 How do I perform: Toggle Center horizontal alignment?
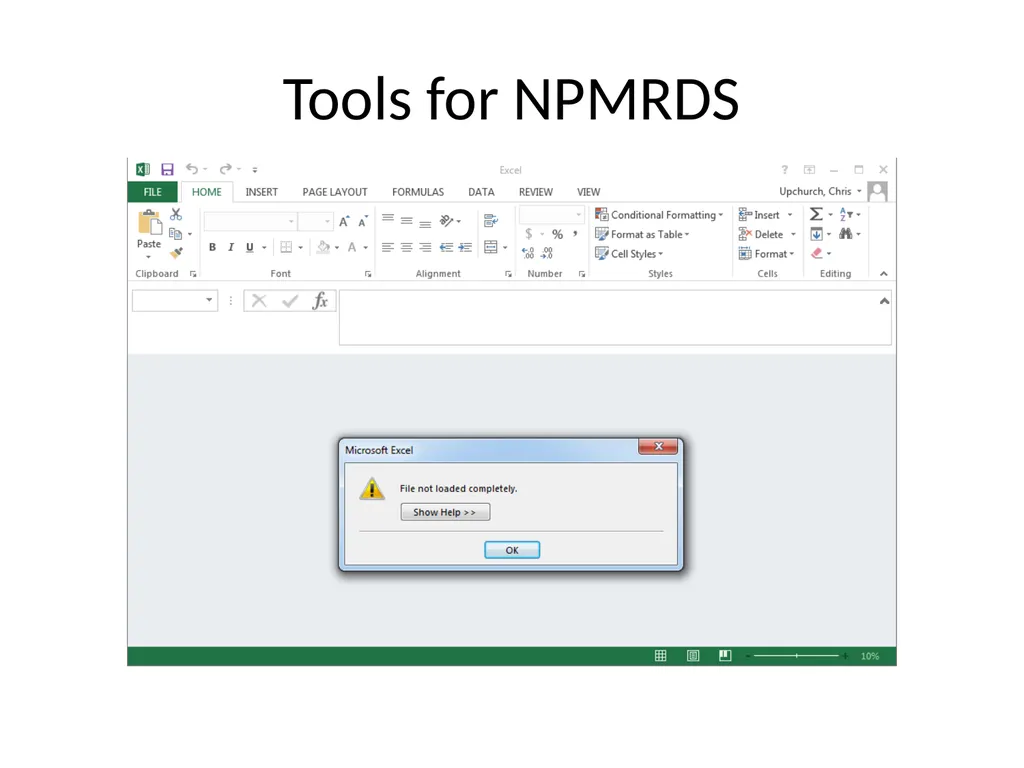(x=406, y=248)
